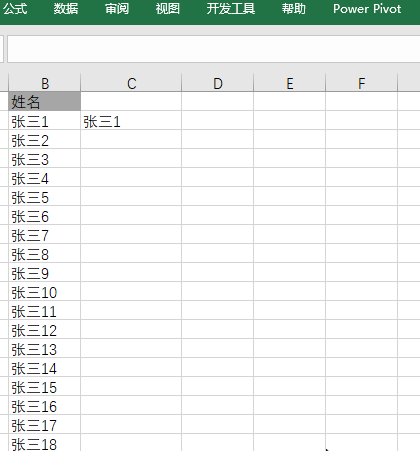Switch to the 审阅 ribbon tab

point(117,9)
